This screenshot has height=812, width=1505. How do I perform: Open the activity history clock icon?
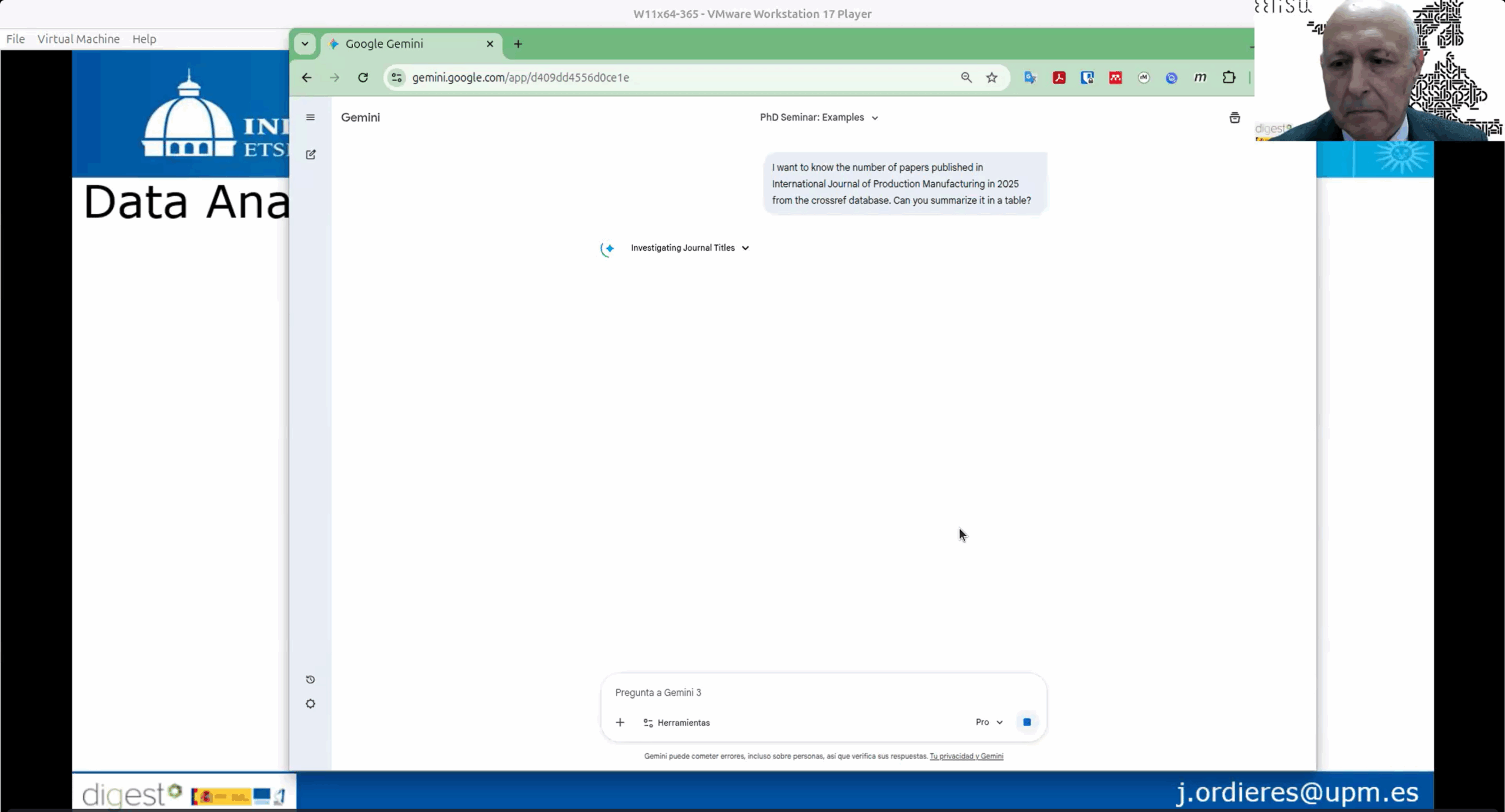[x=310, y=679]
